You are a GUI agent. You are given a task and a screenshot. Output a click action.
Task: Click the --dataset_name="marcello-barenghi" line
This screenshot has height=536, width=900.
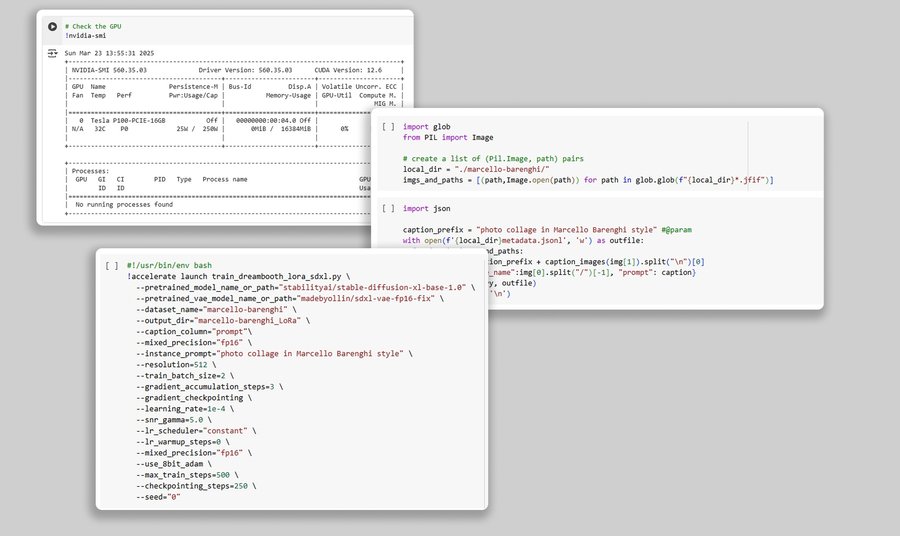tap(216, 310)
